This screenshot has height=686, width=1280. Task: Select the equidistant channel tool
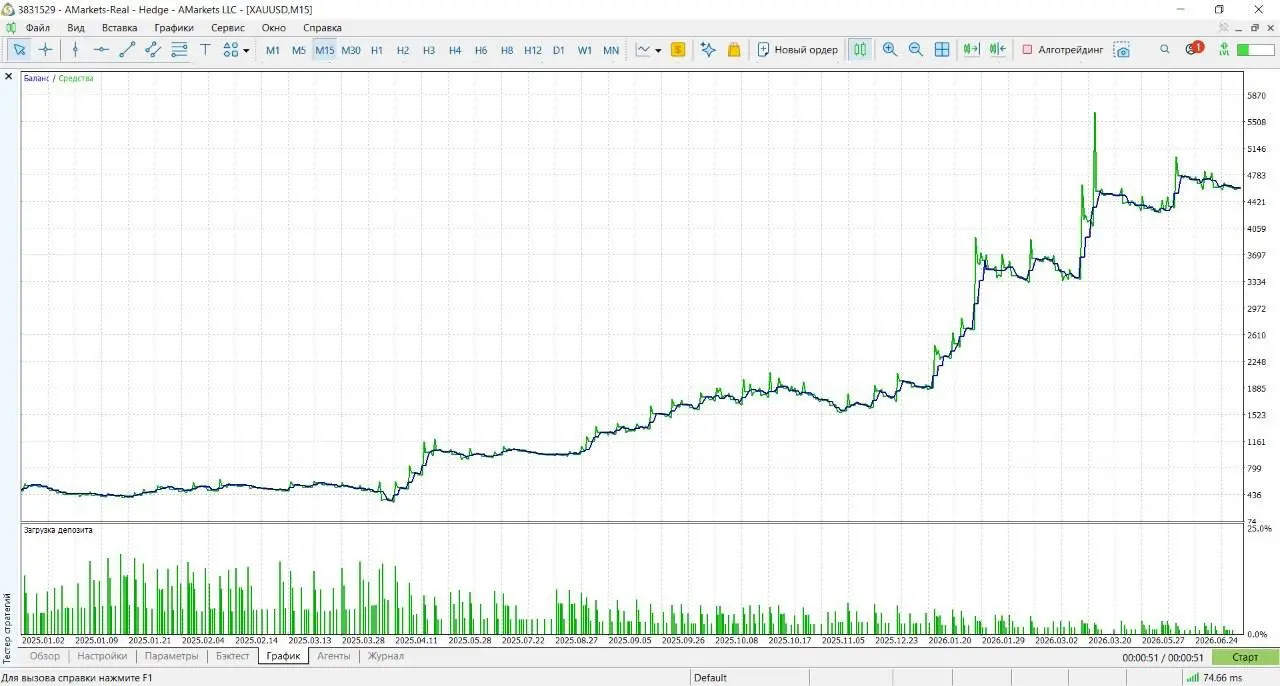pyautogui.click(x=153, y=50)
